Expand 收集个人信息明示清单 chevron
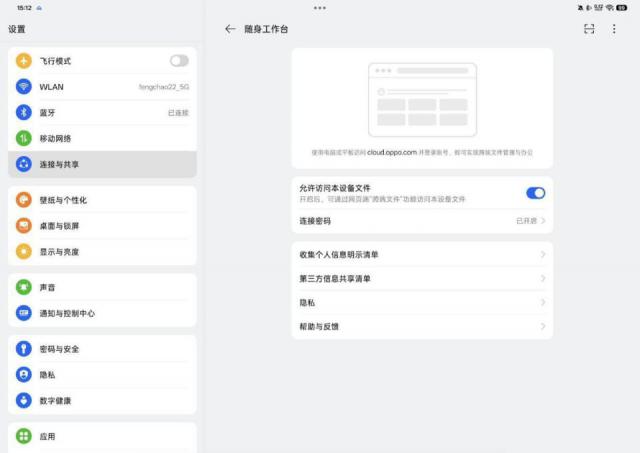This screenshot has height=453, width=640. click(x=543, y=254)
